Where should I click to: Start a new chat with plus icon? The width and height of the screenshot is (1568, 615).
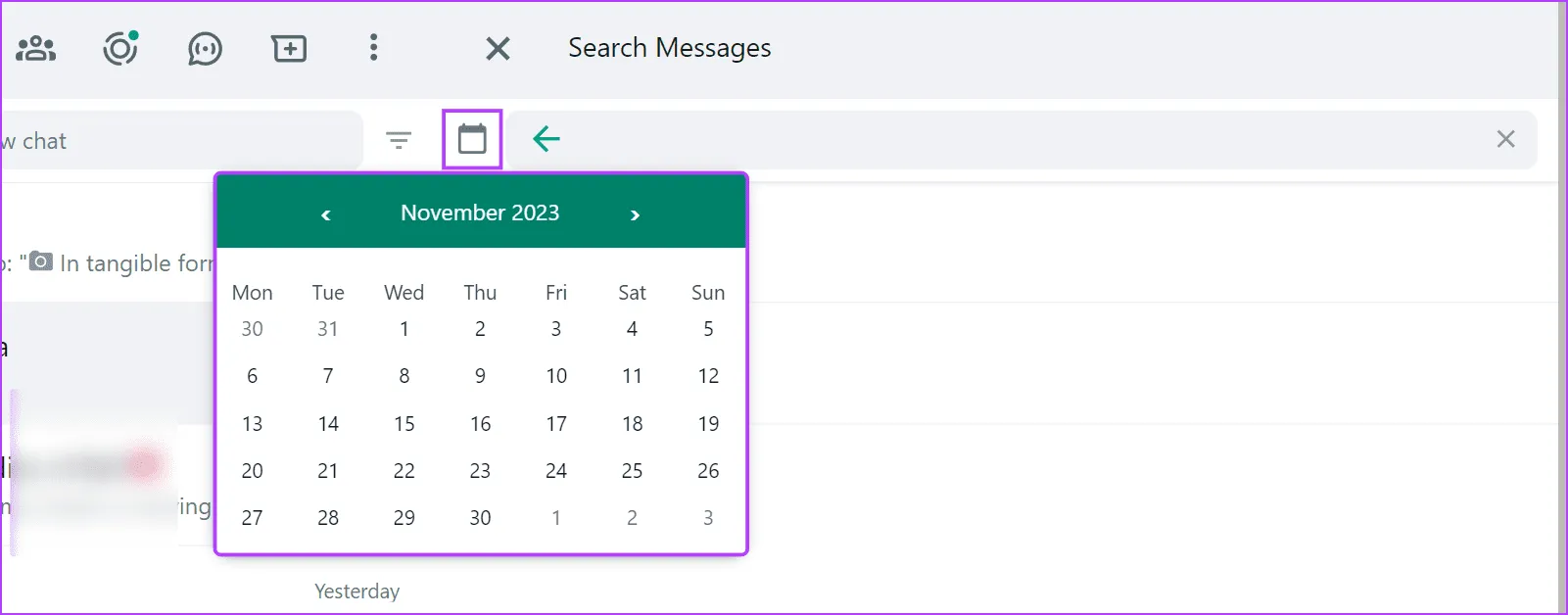pos(289,48)
